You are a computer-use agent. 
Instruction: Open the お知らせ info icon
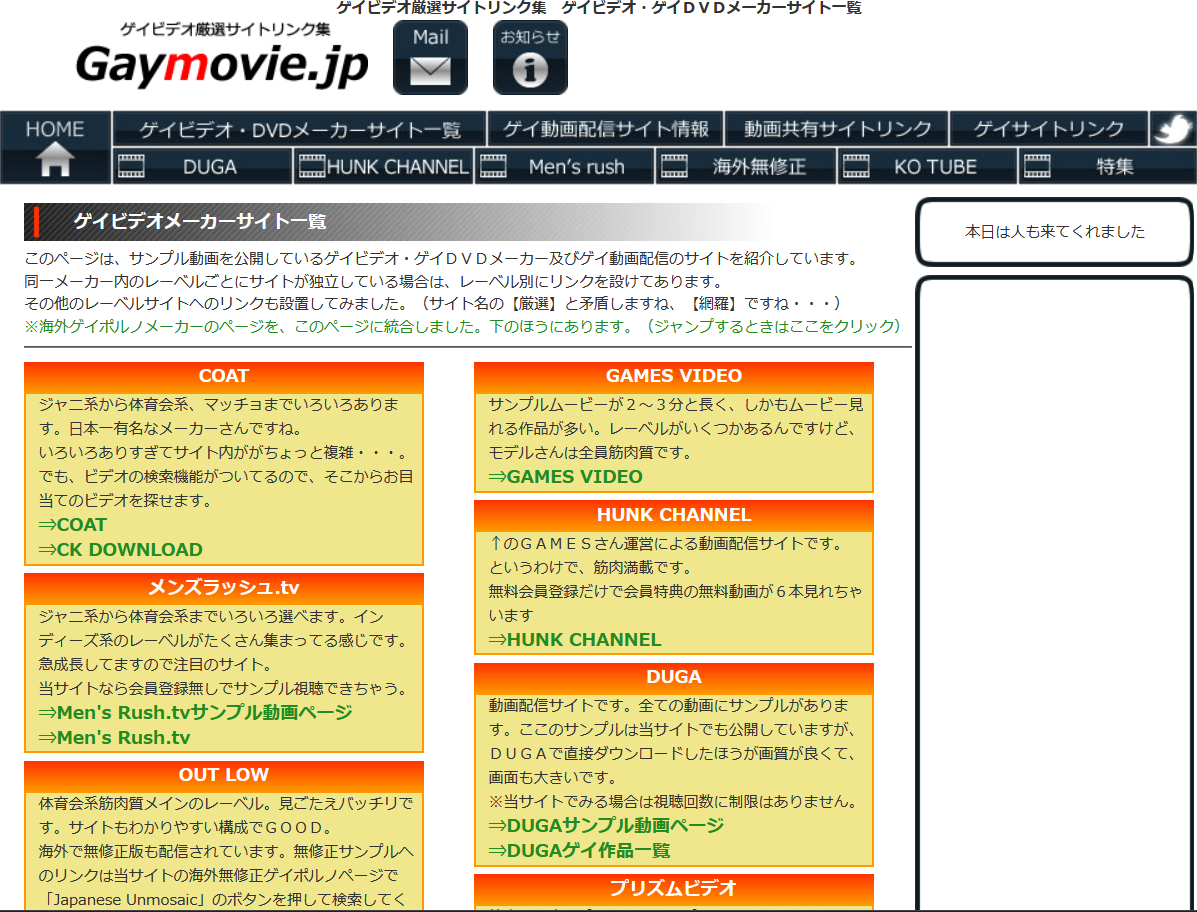(530, 58)
